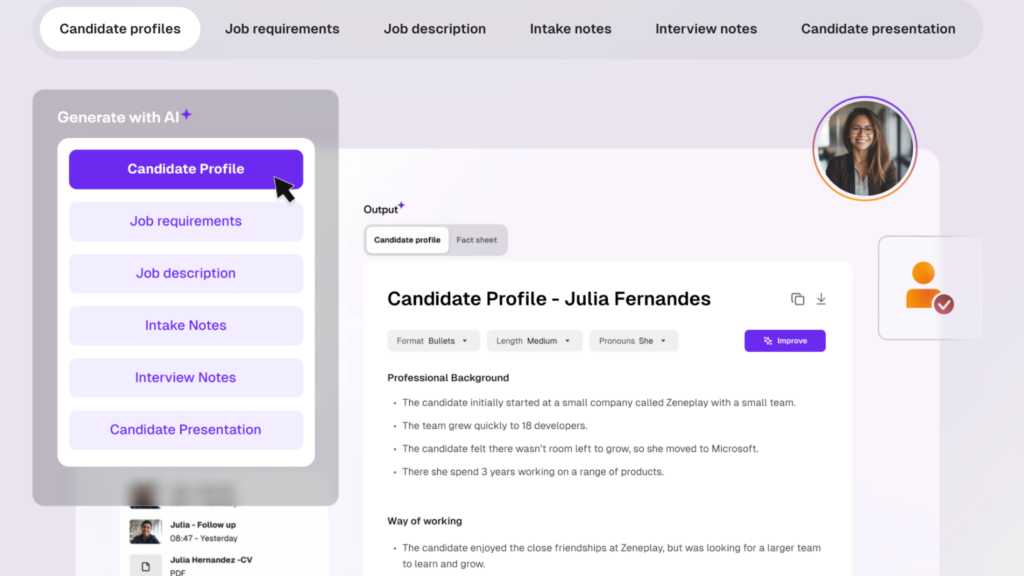The height and width of the screenshot is (576, 1024).
Task: Go to the Interview notes top tab
Action: (706, 29)
